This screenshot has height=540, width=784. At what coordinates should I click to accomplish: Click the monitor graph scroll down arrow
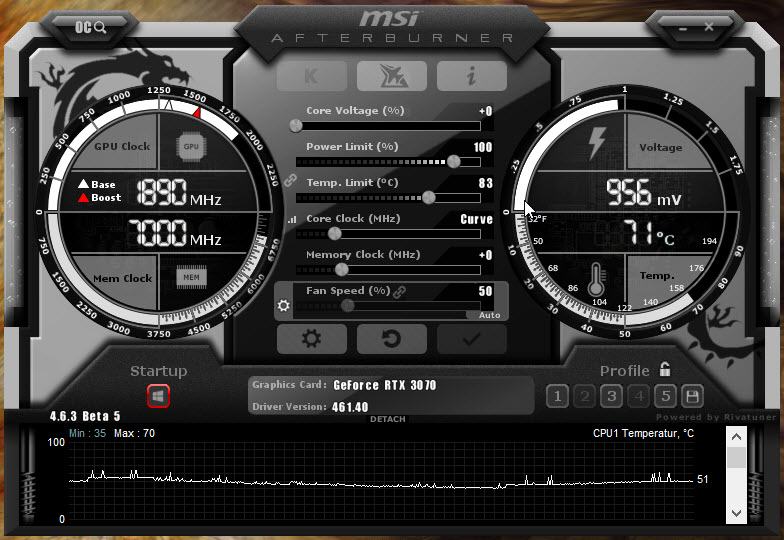point(736,513)
